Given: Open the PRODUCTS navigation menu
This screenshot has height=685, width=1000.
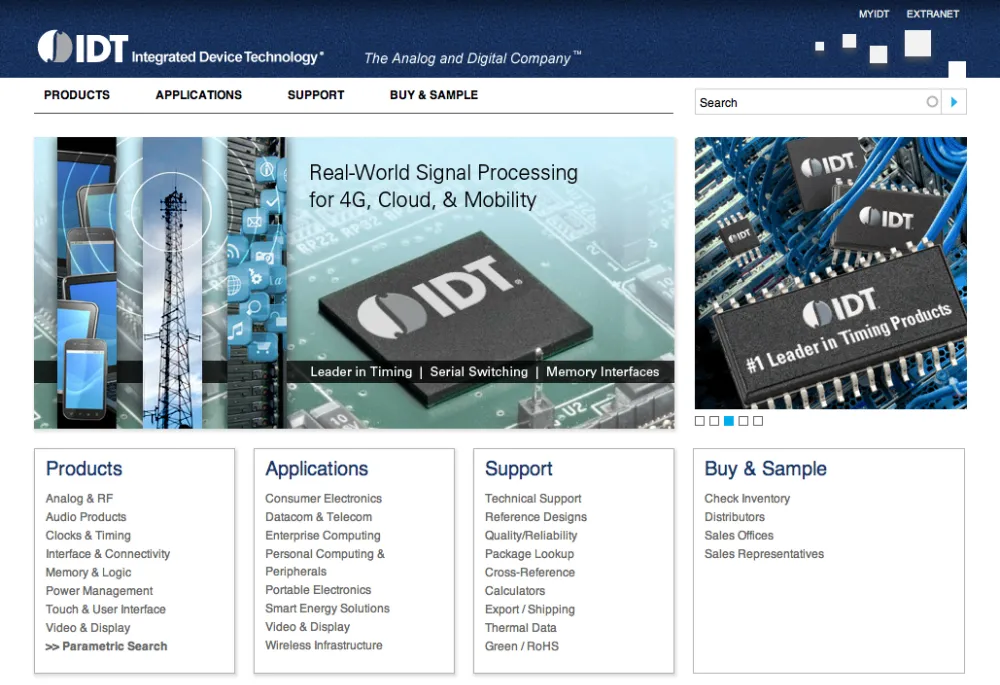Looking at the screenshot, I should tap(77, 95).
